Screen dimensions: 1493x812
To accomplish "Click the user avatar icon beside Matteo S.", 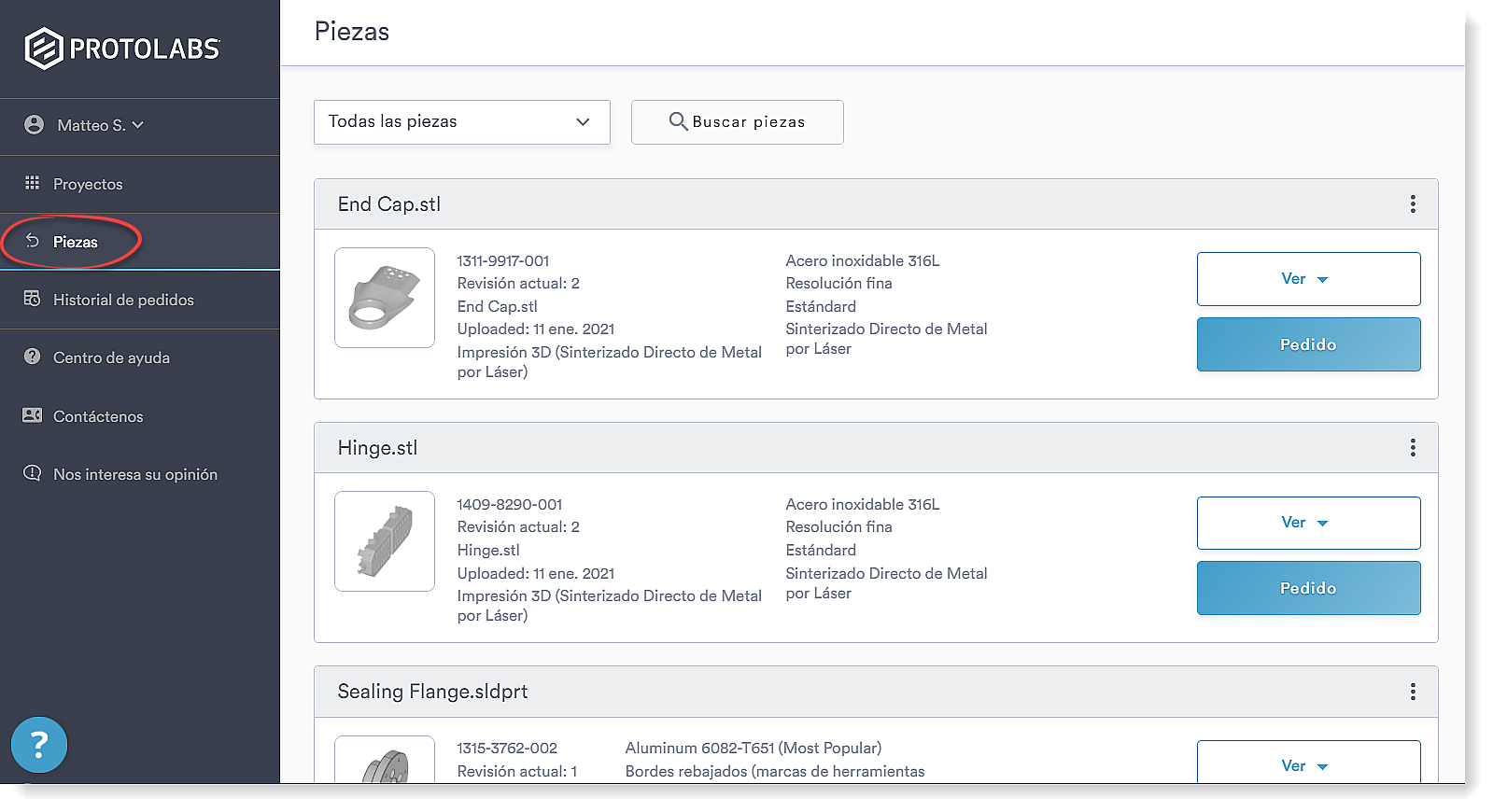I will pyautogui.click(x=35, y=125).
